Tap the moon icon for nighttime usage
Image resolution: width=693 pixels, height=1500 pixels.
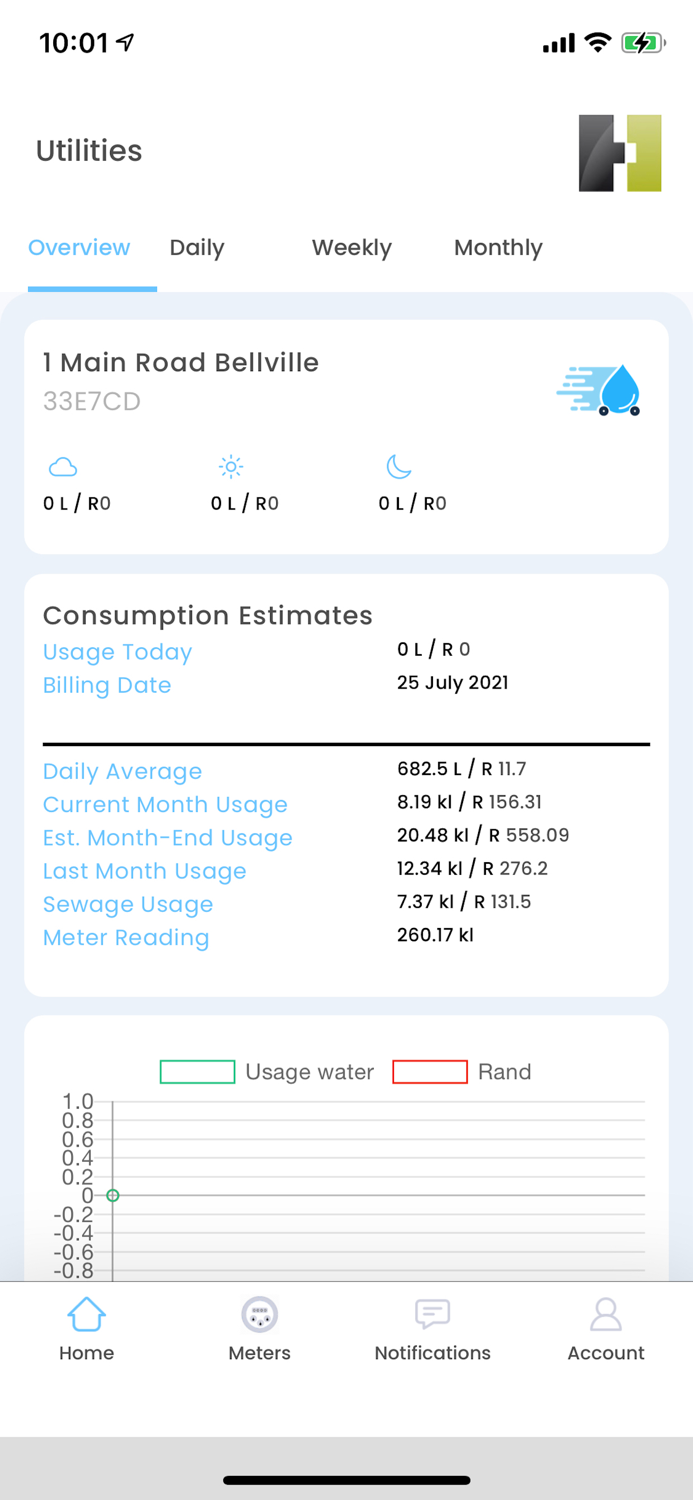pyautogui.click(x=398, y=466)
